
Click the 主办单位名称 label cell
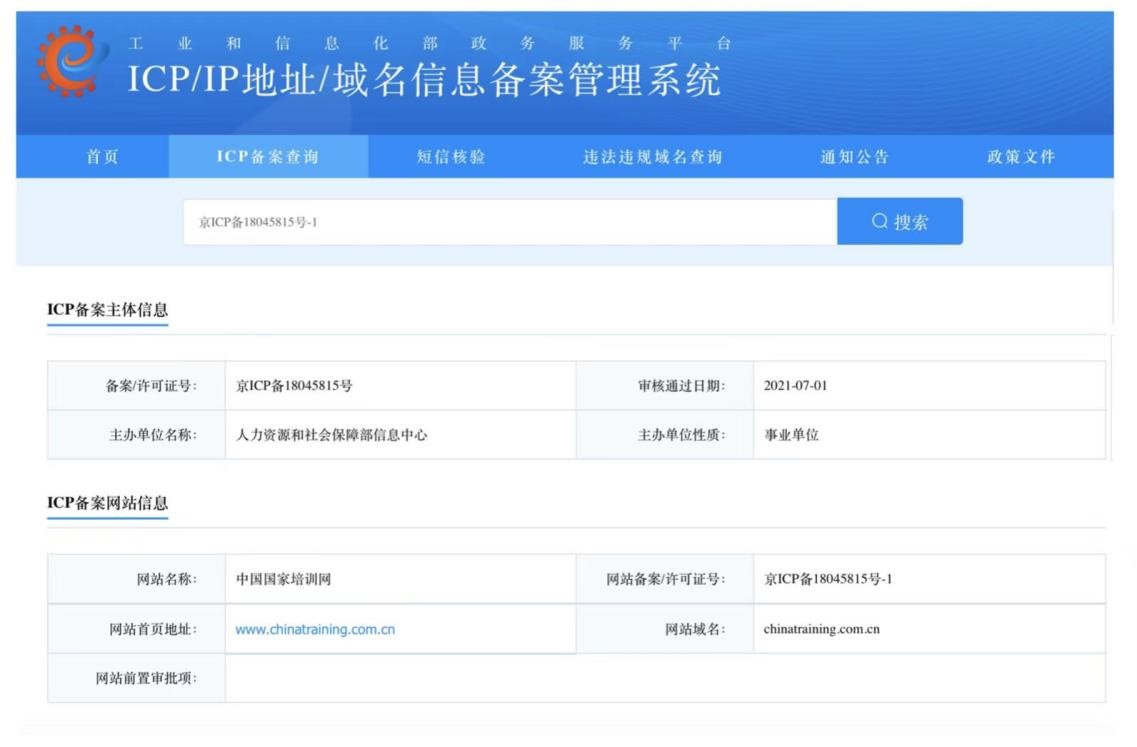pyautogui.click(x=136, y=435)
